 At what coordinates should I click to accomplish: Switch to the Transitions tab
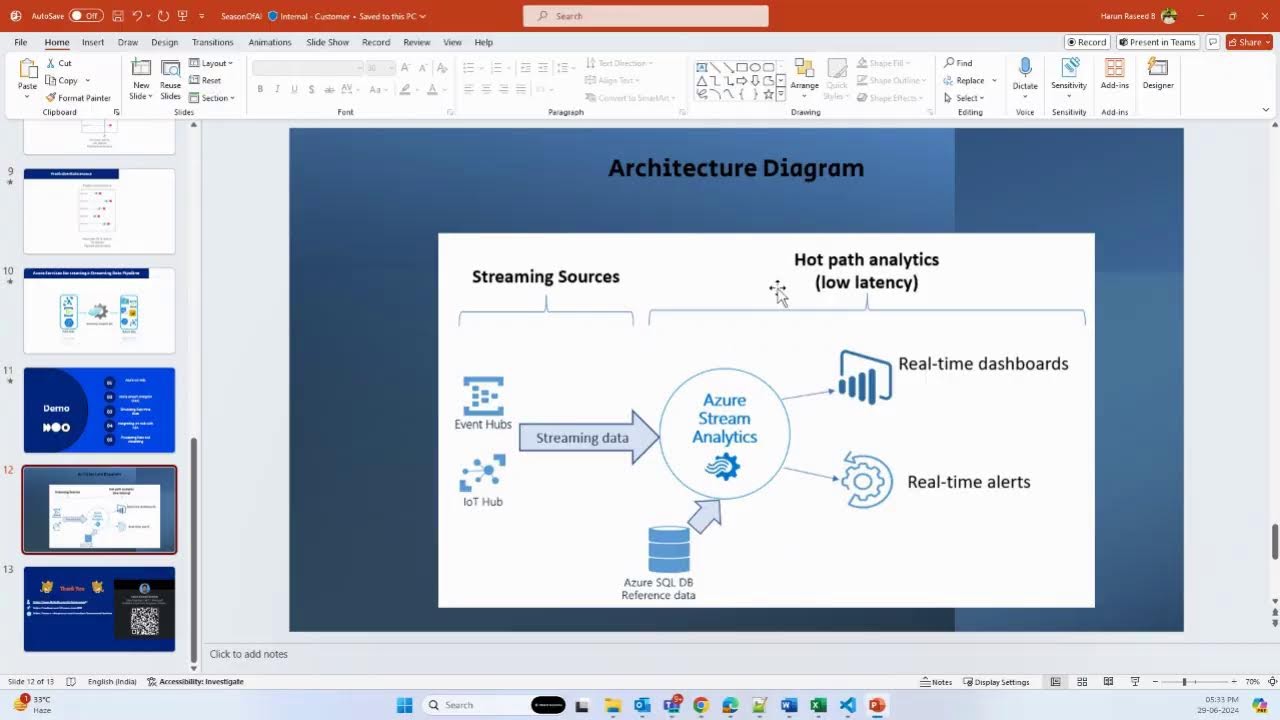click(213, 42)
